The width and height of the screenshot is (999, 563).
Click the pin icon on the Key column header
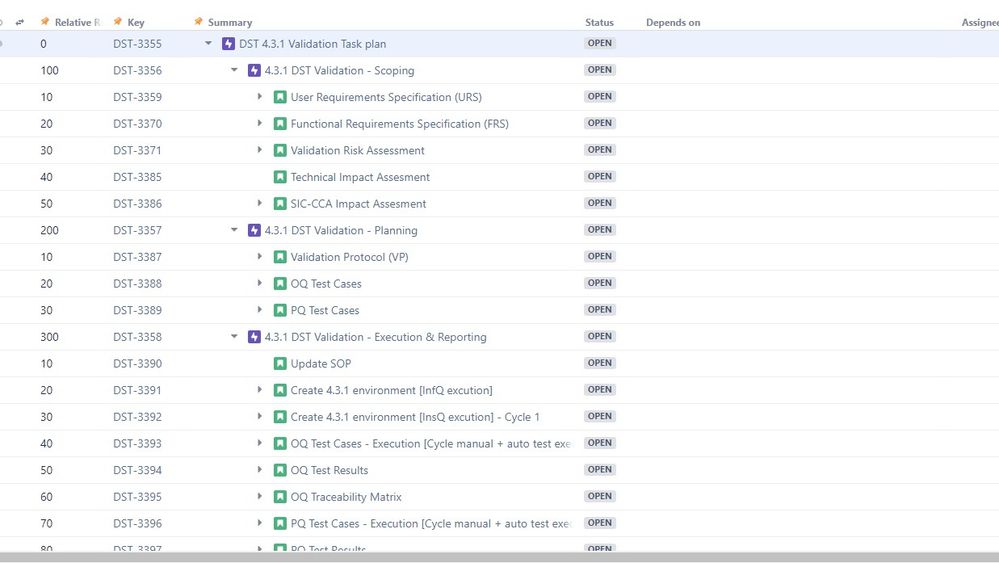coord(117,22)
